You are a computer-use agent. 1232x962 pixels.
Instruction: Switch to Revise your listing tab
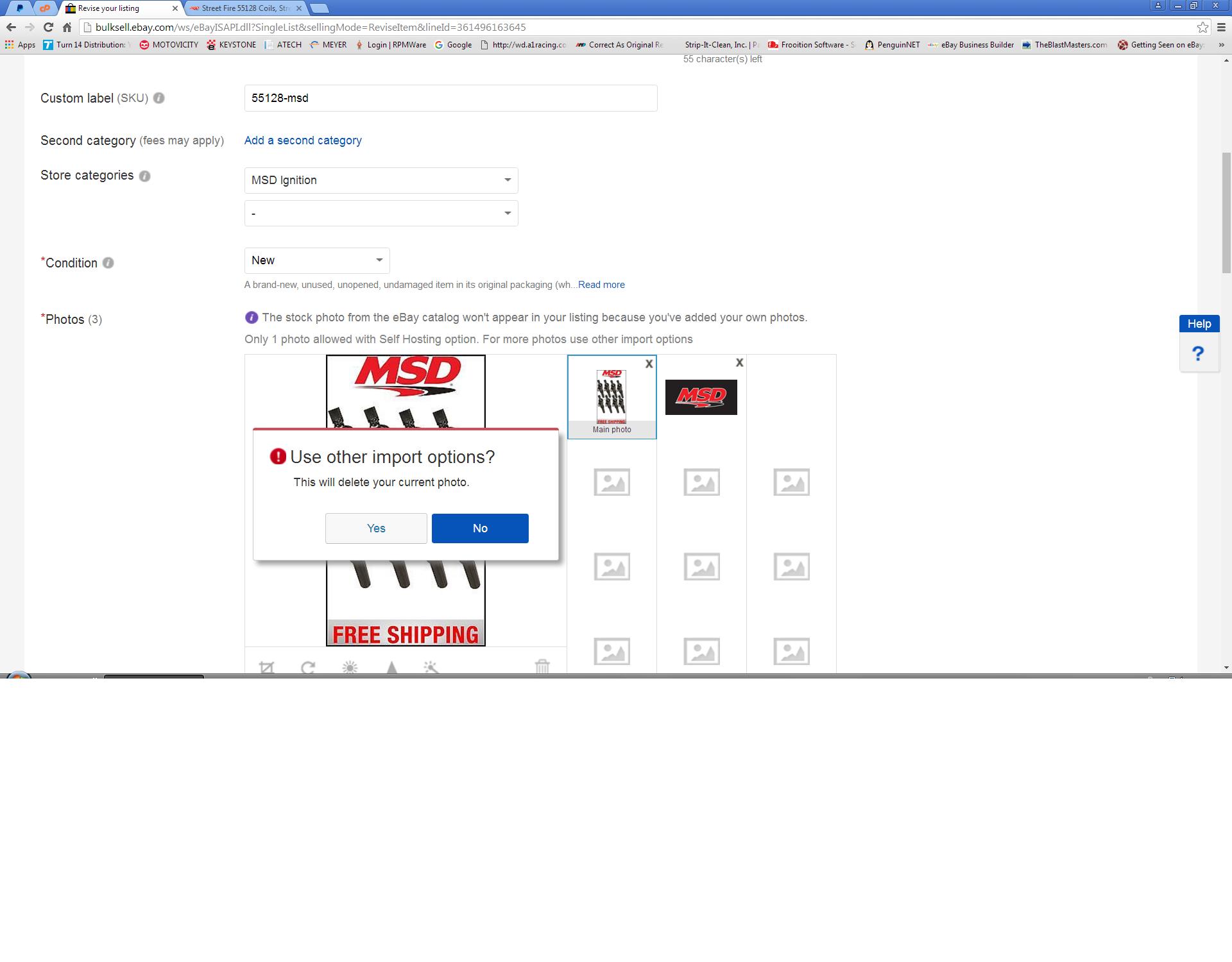[x=121, y=8]
